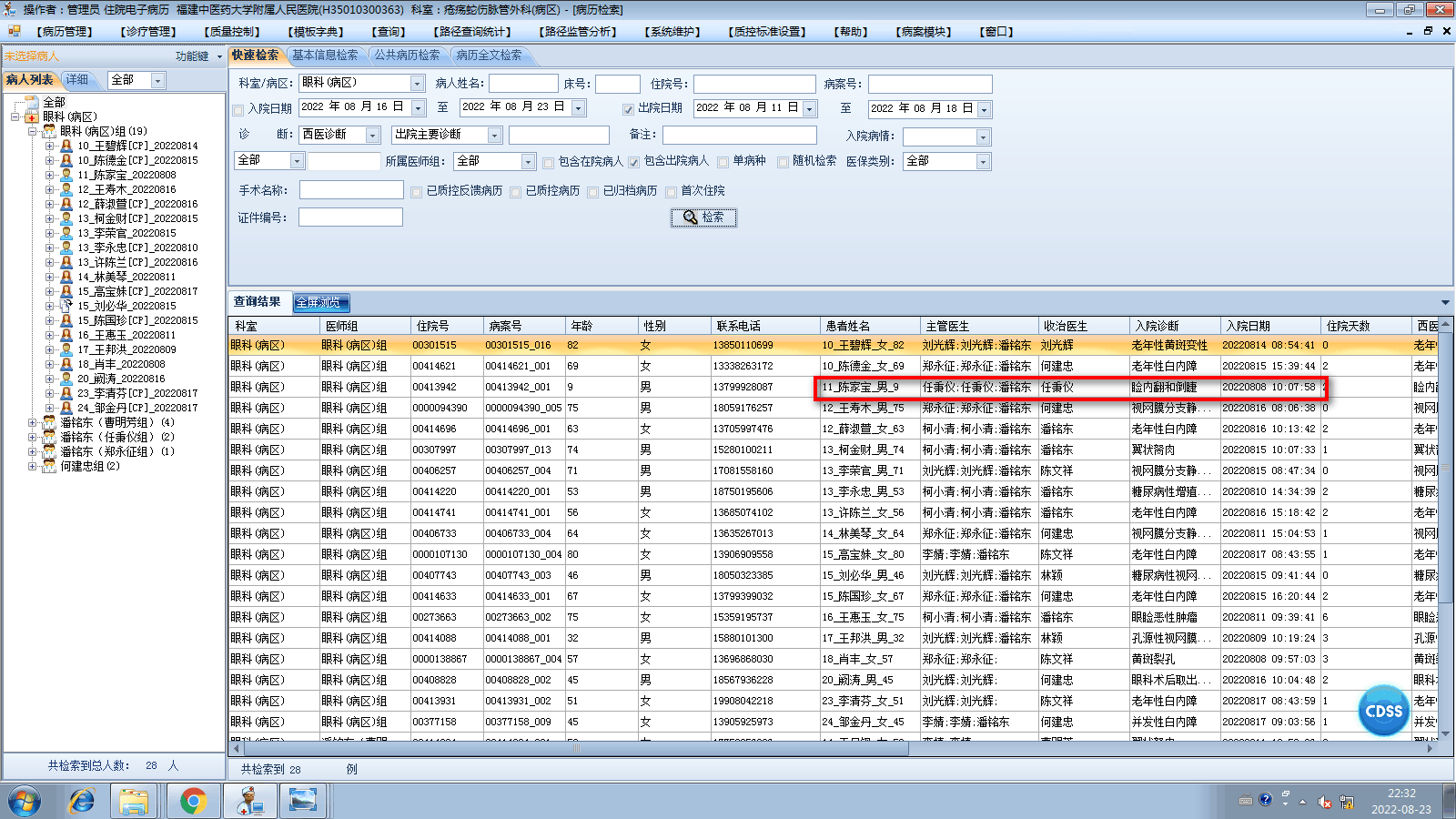Sort results by the 入院日期 column header
The width and height of the screenshot is (1456, 819).
[1269, 326]
